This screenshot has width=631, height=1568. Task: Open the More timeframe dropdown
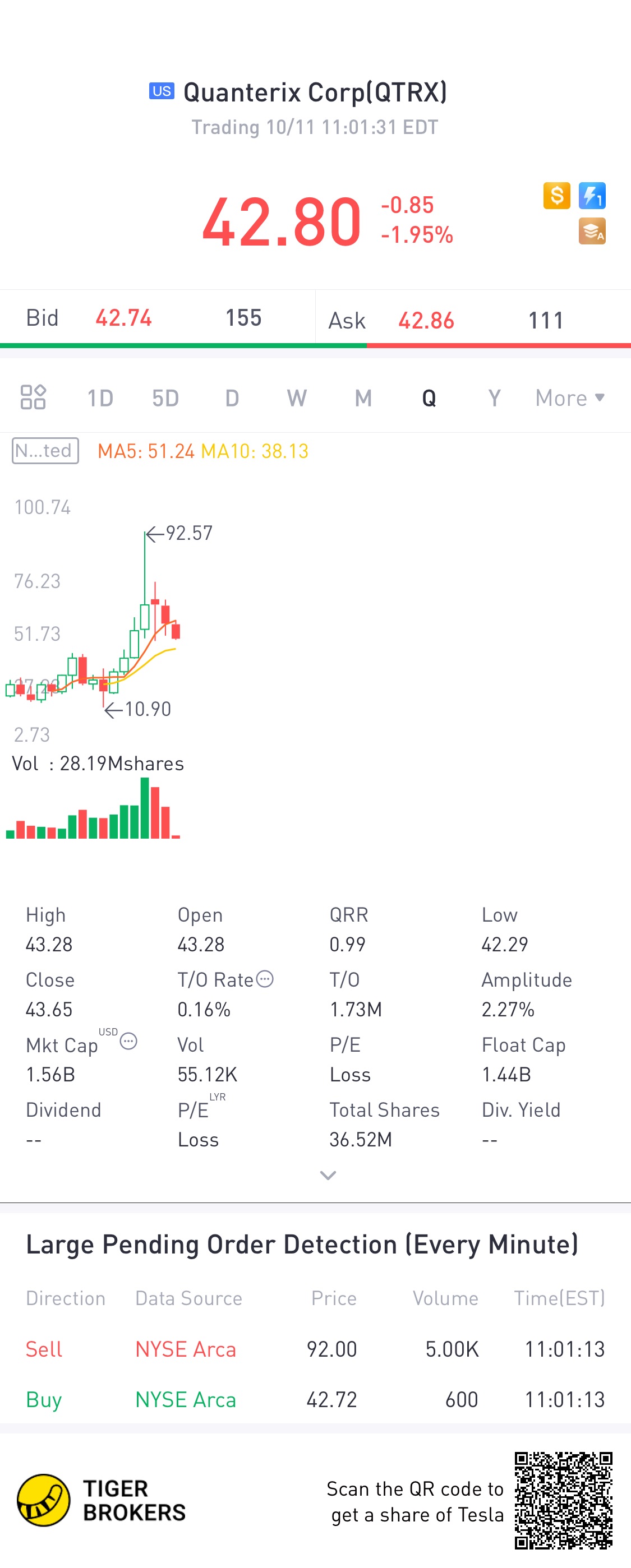[569, 398]
